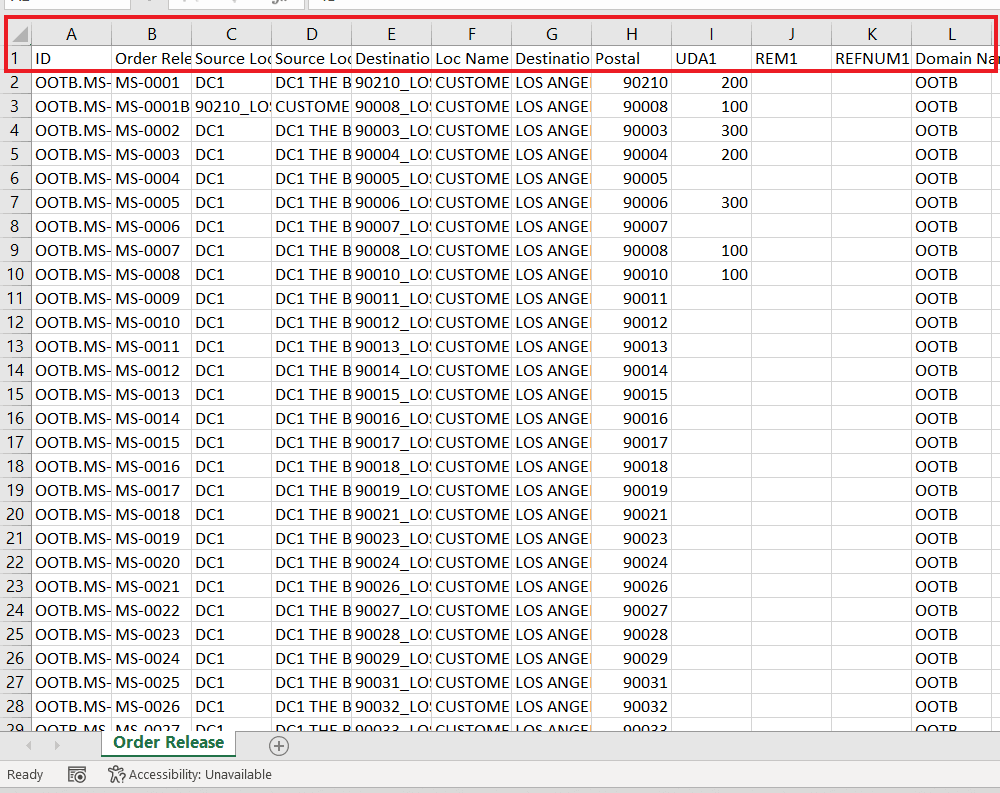Open the Accessibility: Unavailable status indicator
This screenshot has width=1000, height=793.
[189, 774]
